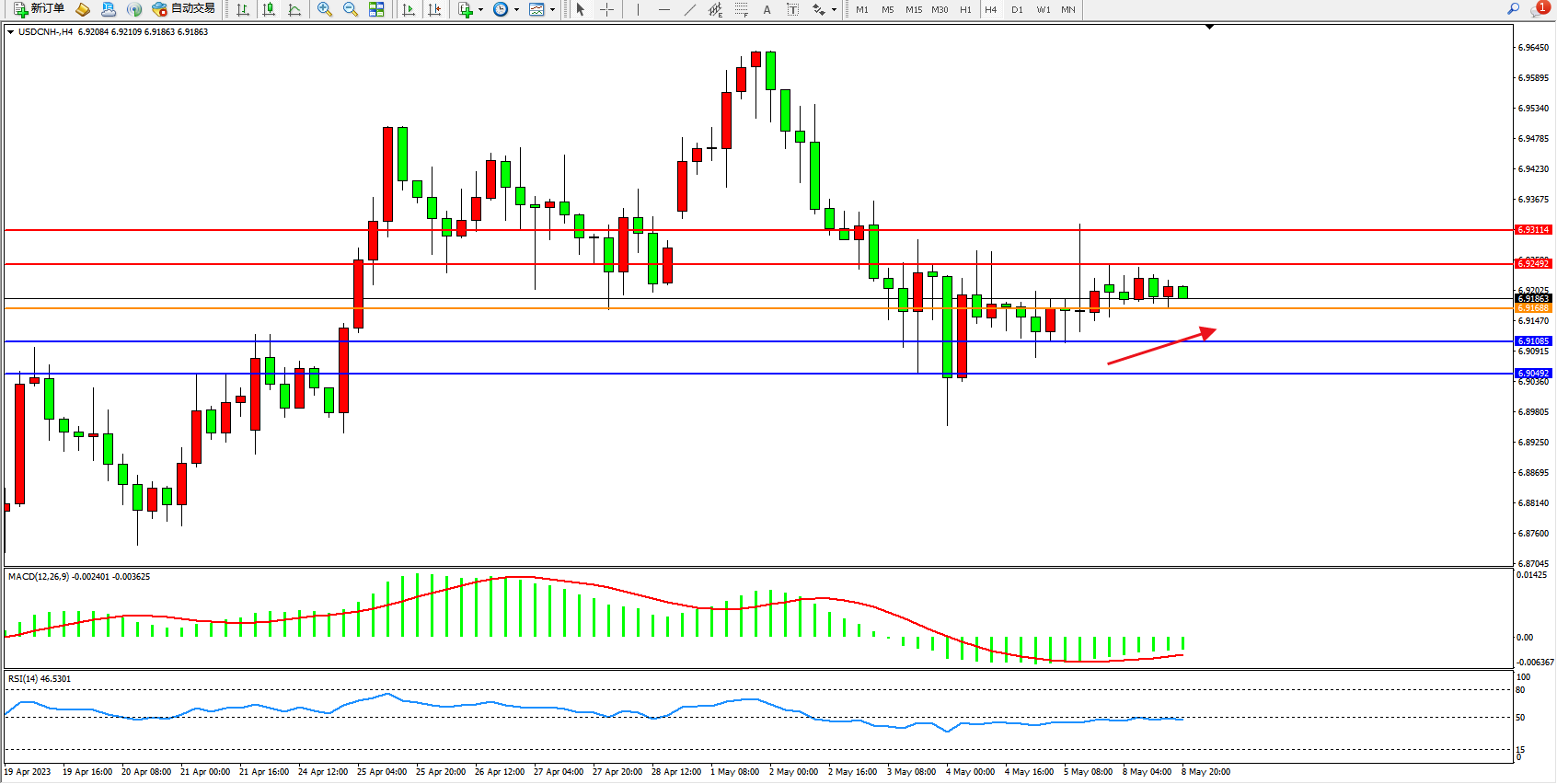This screenshot has height=784, width=1557.
Task: Select the Fibonacci retracement tool
Action: (x=742, y=9)
